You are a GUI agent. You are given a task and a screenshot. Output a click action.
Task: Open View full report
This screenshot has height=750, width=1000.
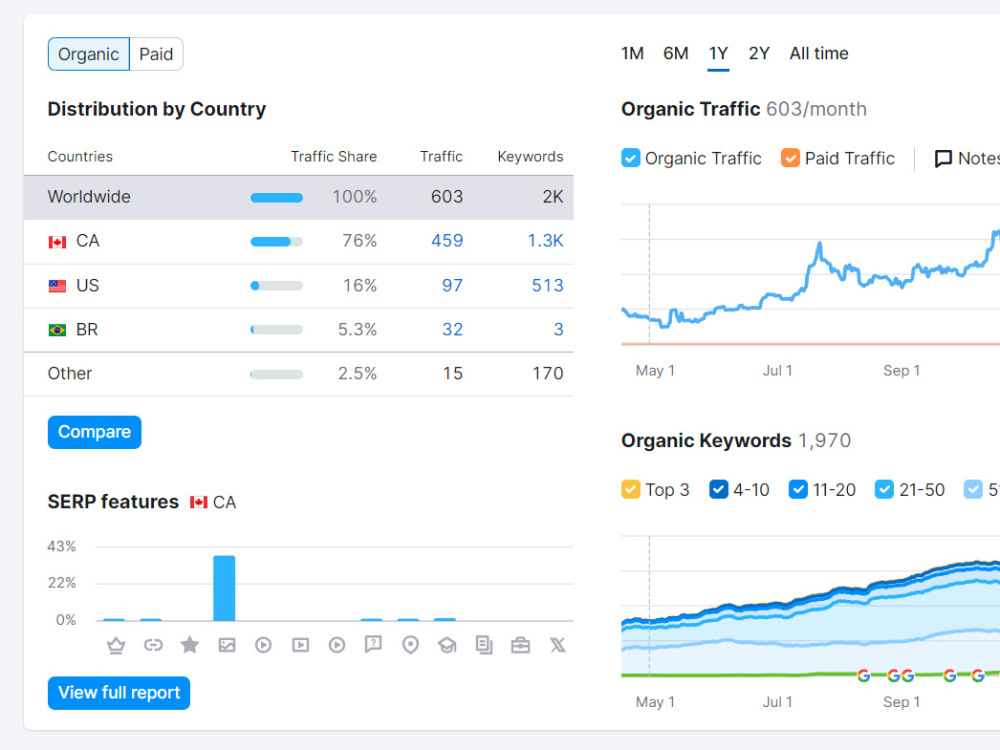click(119, 693)
